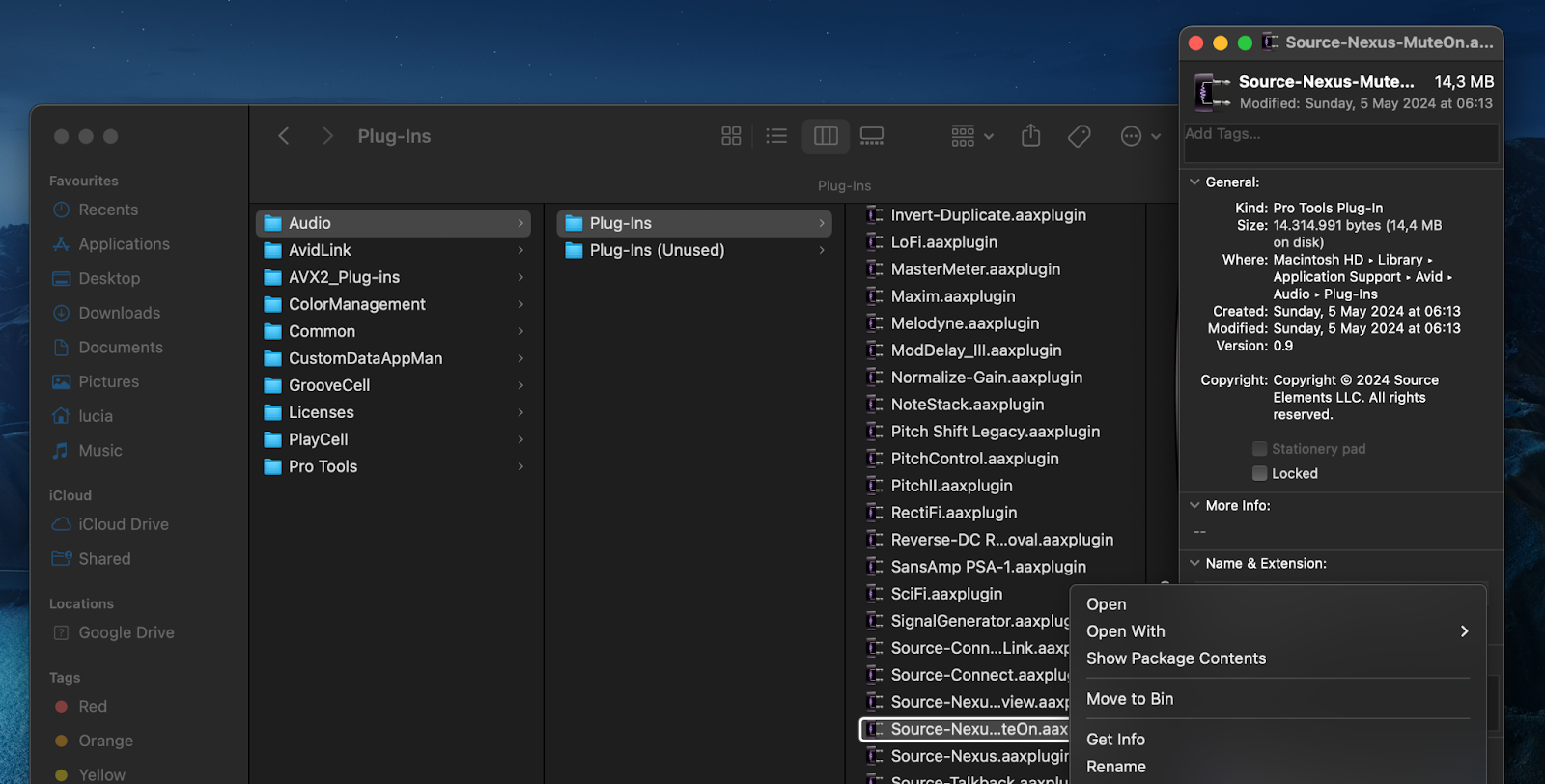Go back with the toolbar back arrow
This screenshot has height=784, width=1545.
coord(284,136)
